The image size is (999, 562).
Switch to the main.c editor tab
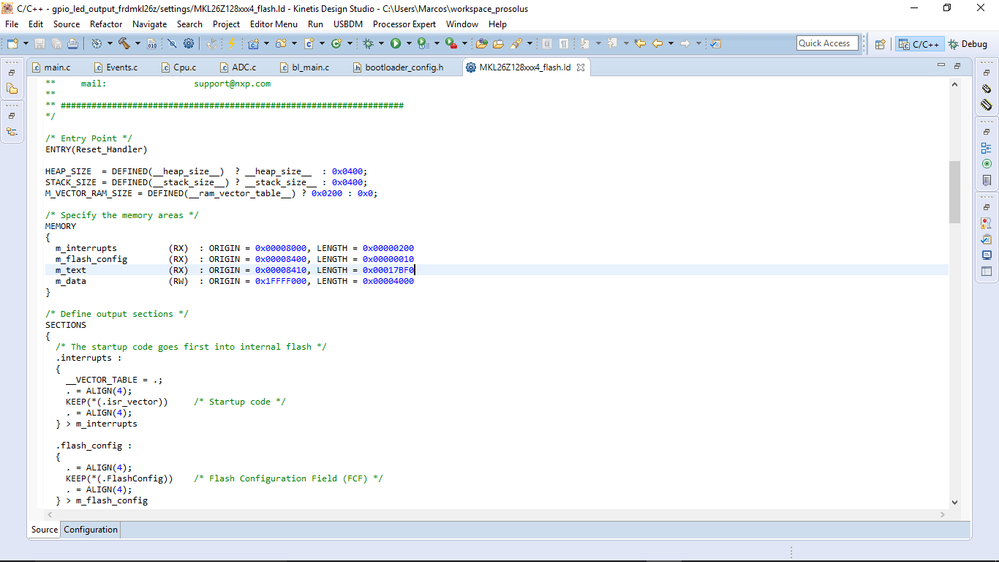click(52, 67)
